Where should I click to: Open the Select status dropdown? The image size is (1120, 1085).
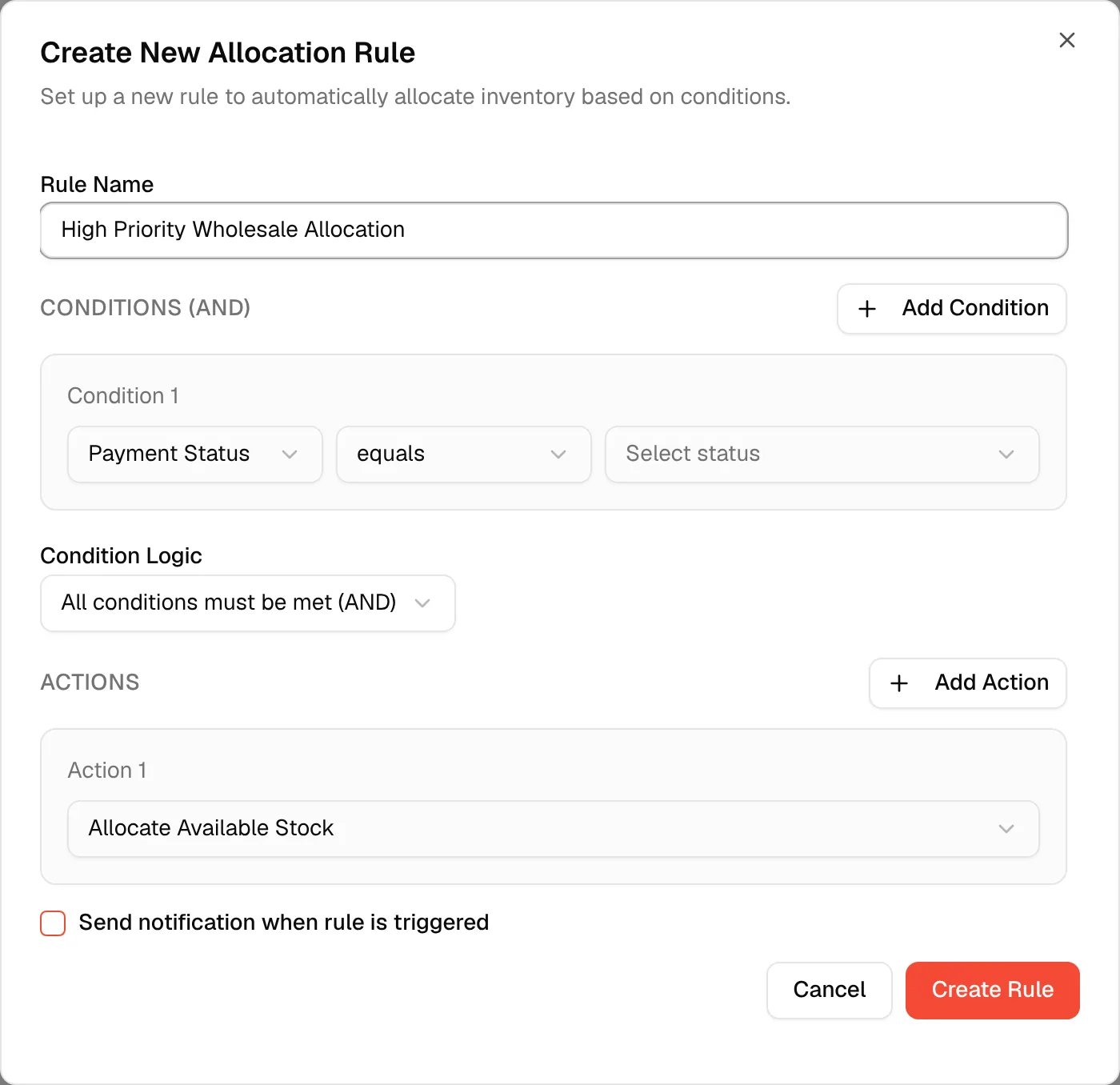click(x=822, y=454)
